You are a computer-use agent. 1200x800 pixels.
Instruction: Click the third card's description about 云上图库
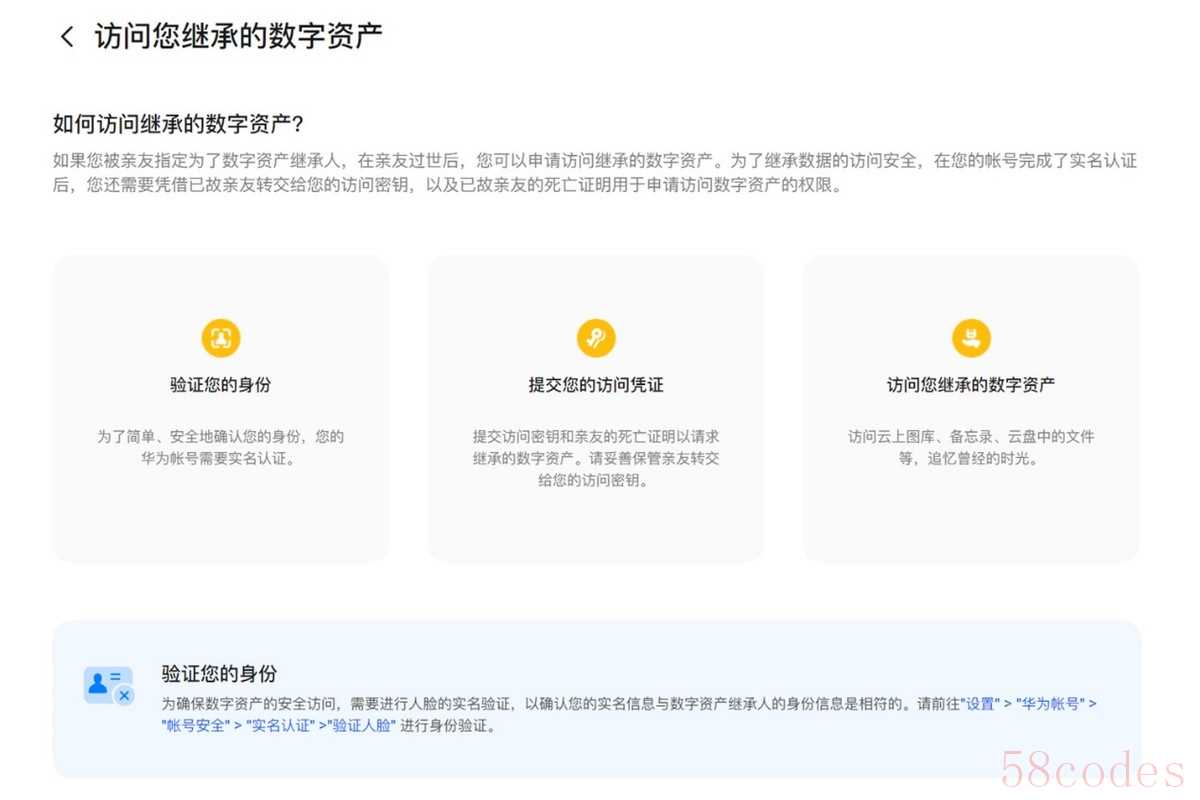[x=970, y=448]
